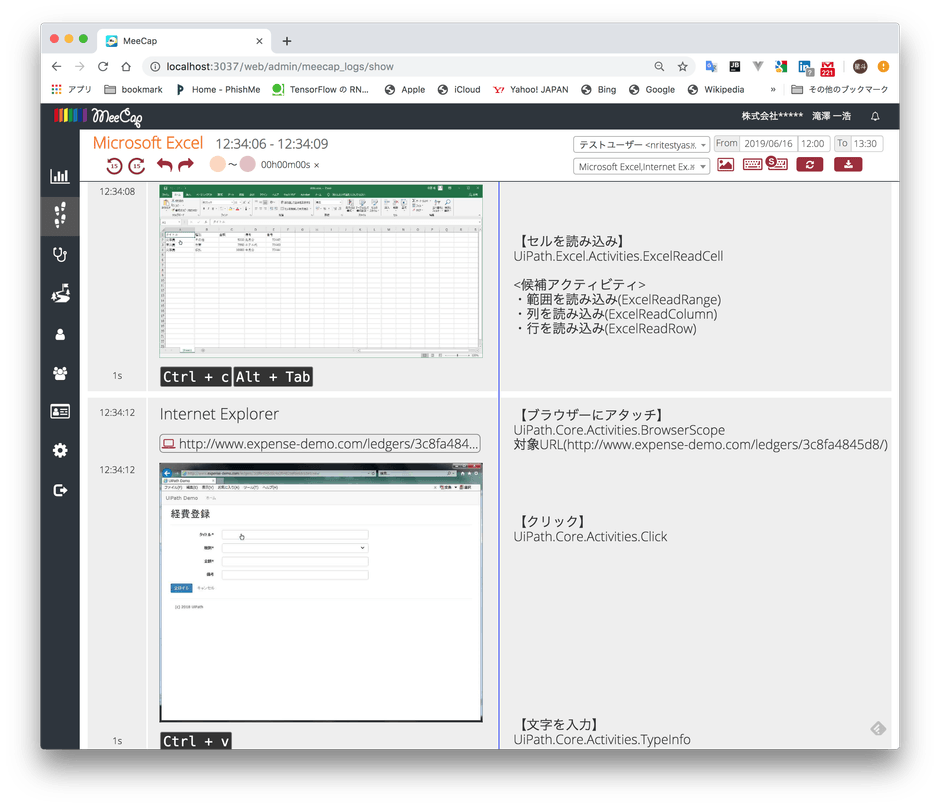Open the bar chart analytics view

[x=59, y=175]
